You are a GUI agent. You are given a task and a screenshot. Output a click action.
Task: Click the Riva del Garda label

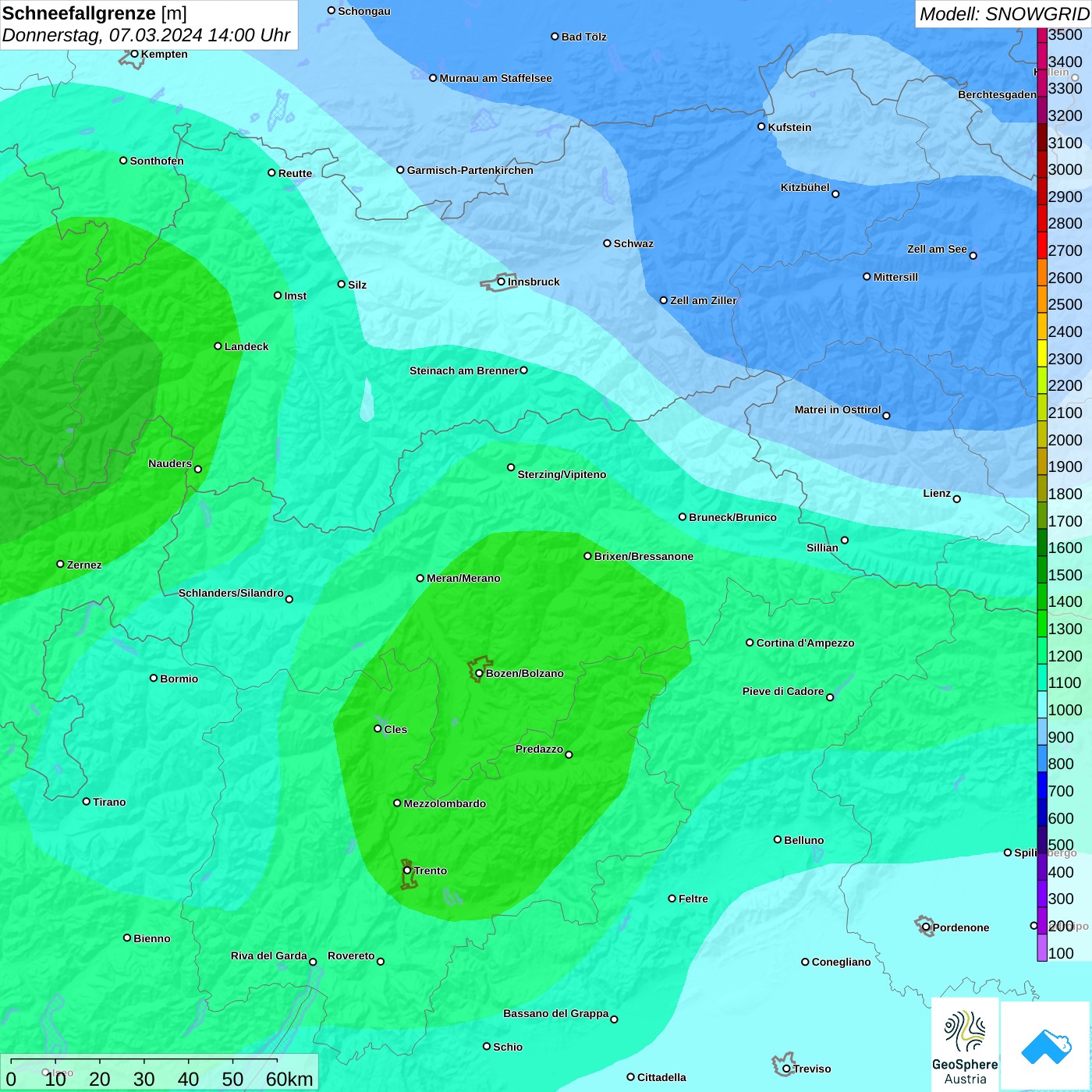pos(268,955)
